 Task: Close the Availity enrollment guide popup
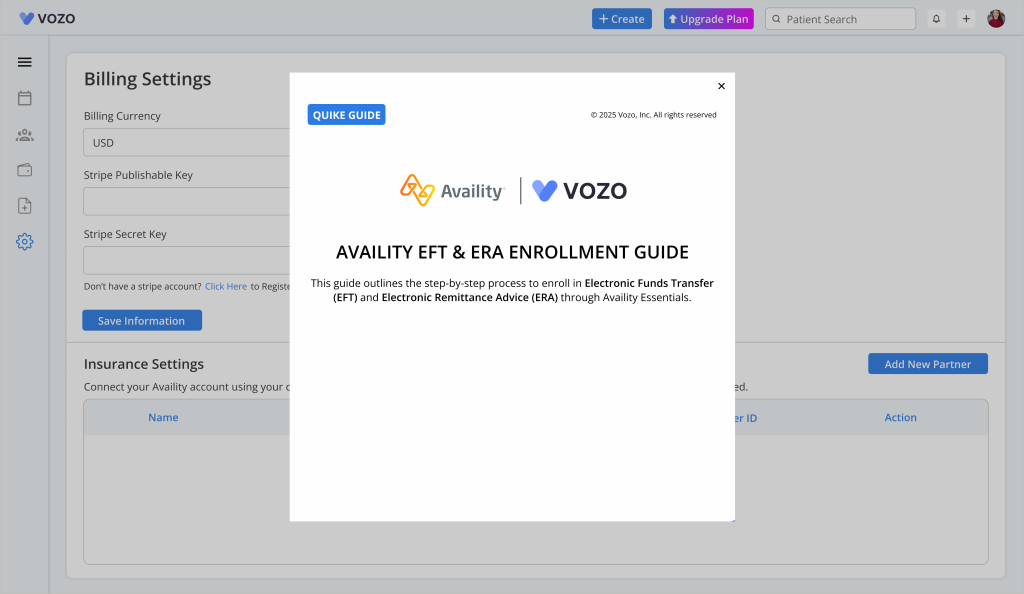[721, 86]
